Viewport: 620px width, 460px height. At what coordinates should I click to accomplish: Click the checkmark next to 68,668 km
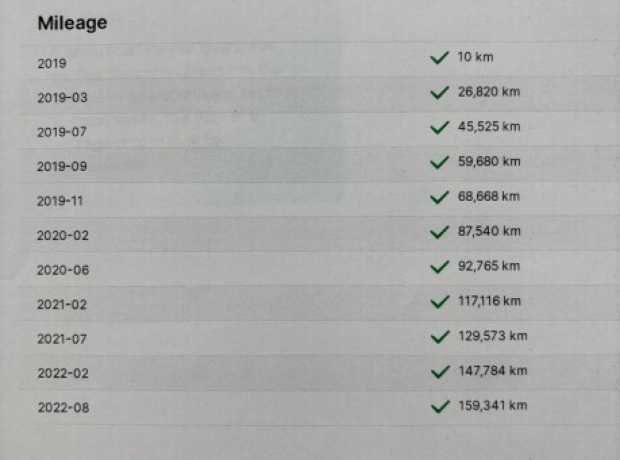click(439, 197)
